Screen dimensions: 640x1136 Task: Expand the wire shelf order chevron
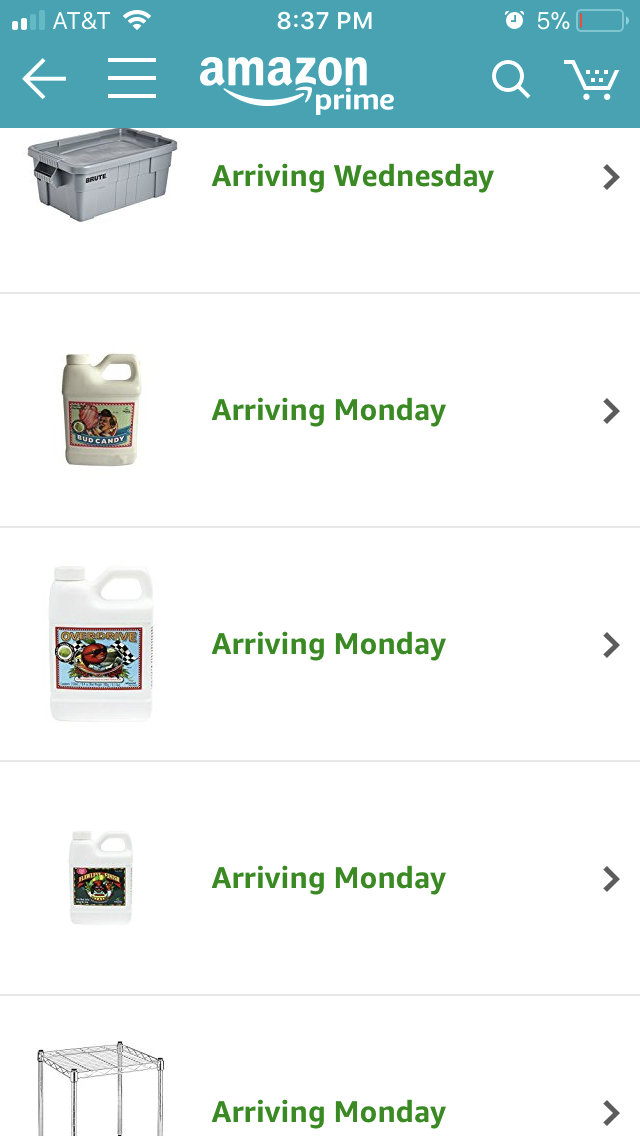[x=612, y=1113]
